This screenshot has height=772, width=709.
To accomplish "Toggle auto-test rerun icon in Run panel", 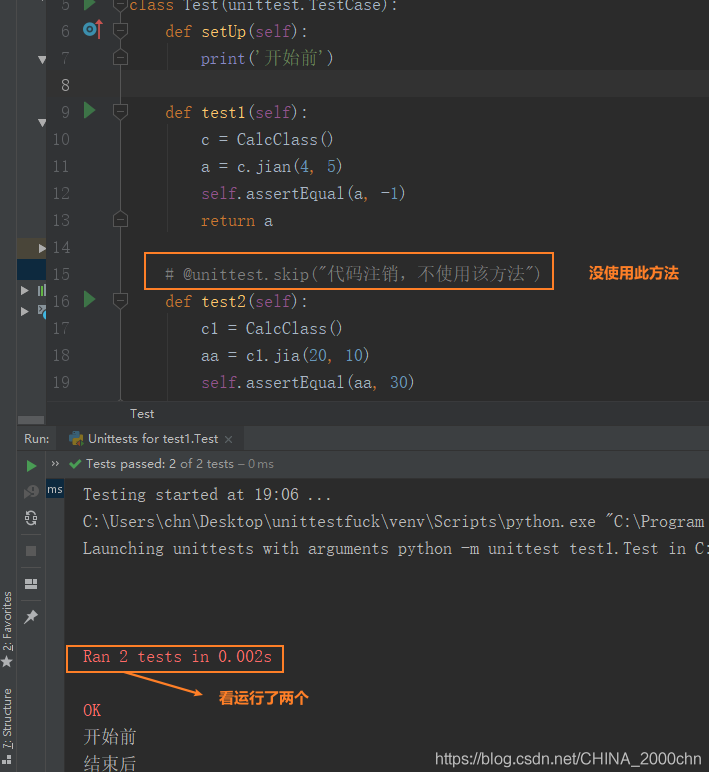I will click(x=31, y=518).
